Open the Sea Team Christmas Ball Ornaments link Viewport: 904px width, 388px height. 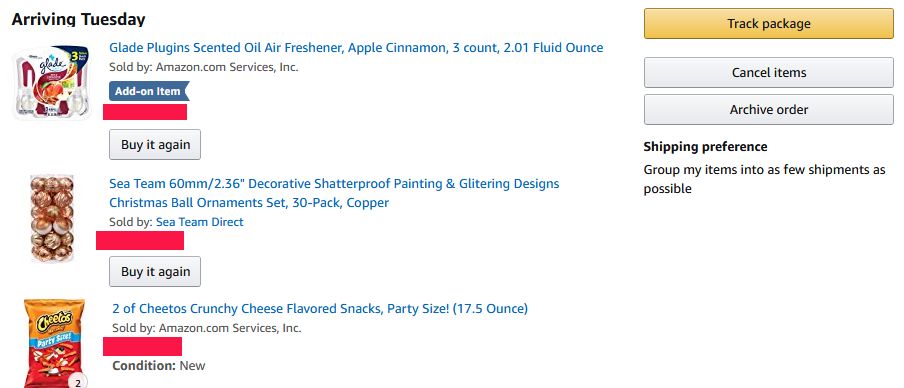334,193
